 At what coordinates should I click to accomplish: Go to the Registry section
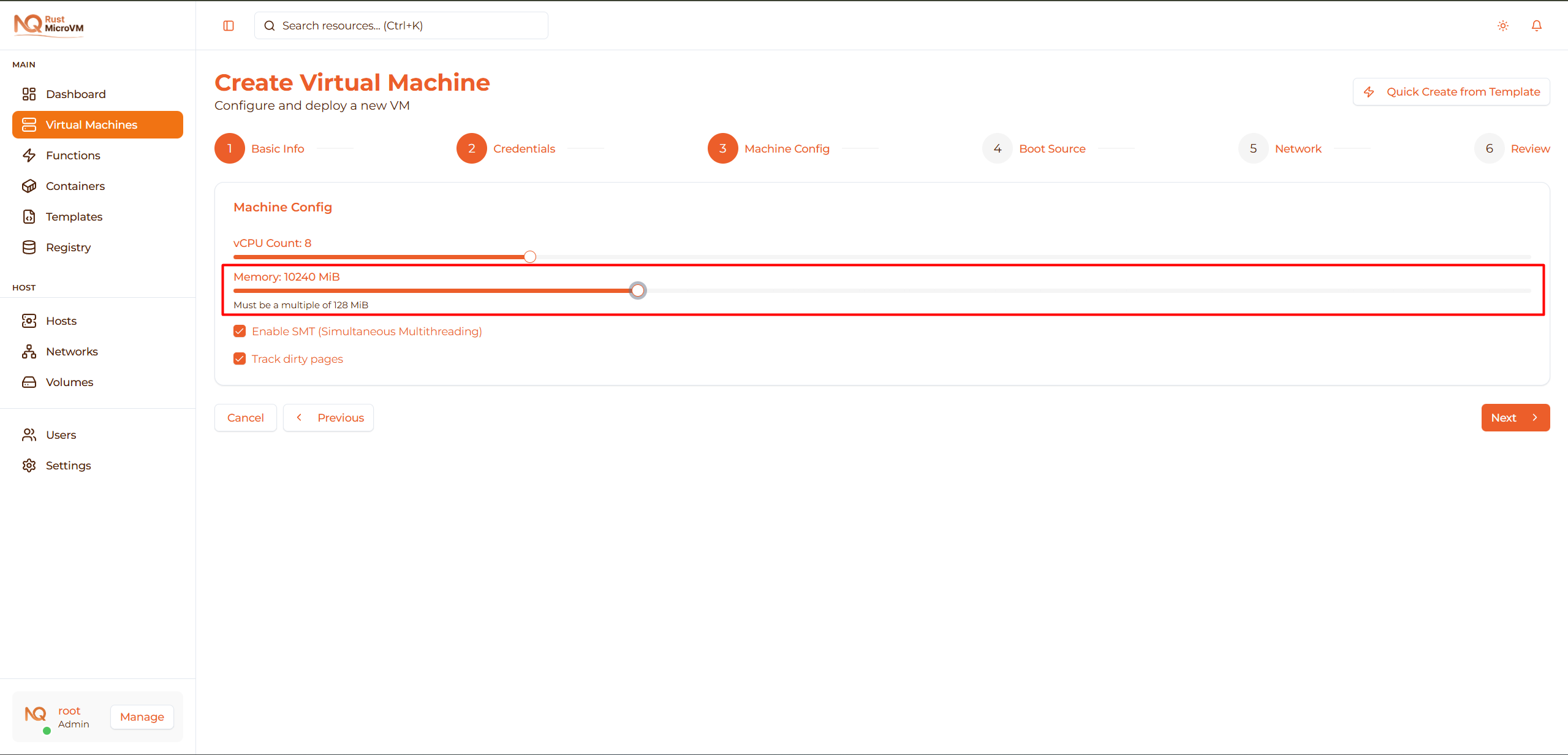67,247
